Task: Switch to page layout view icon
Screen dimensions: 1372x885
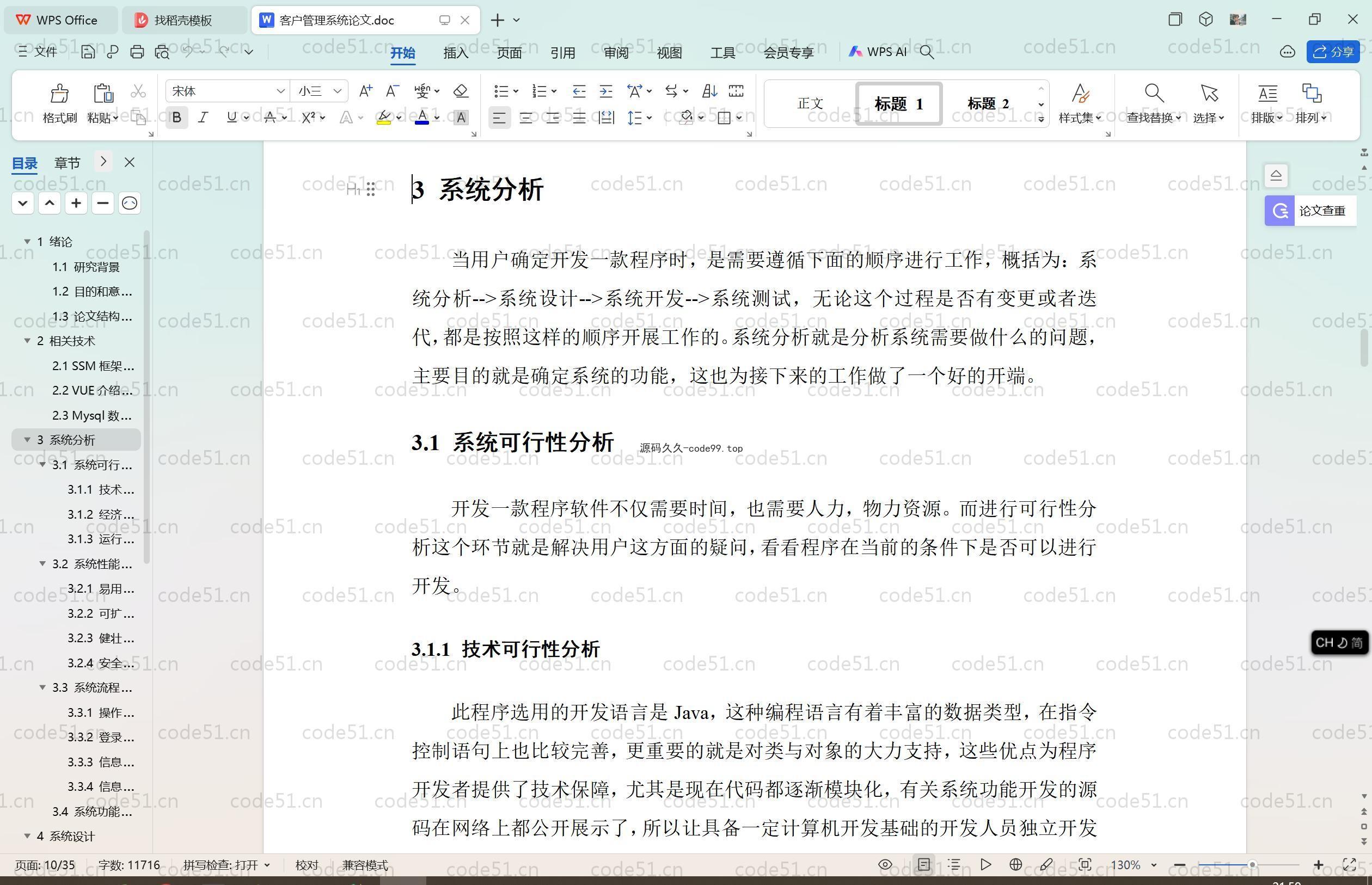Action: pyautogui.click(x=924, y=864)
